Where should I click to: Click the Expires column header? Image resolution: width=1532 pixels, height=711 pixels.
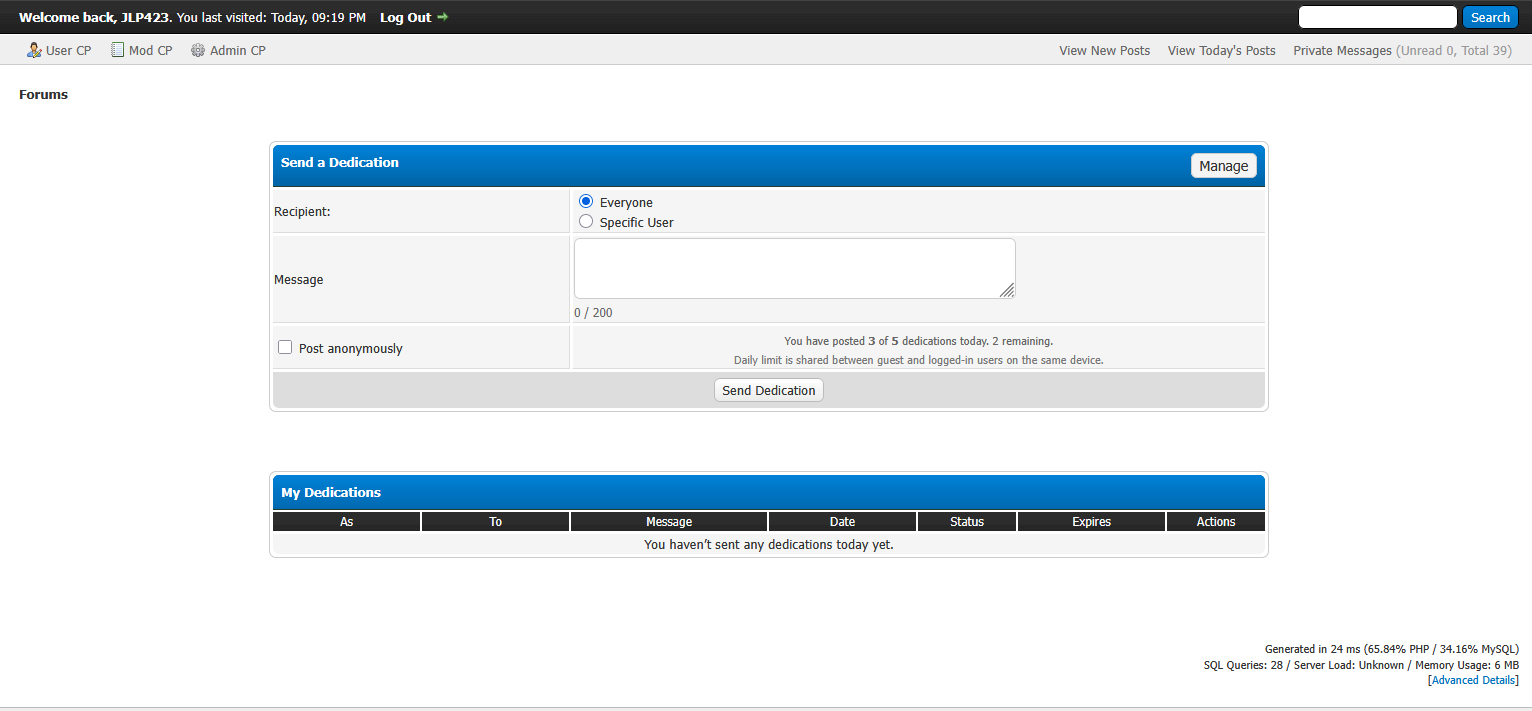pyautogui.click(x=1090, y=522)
